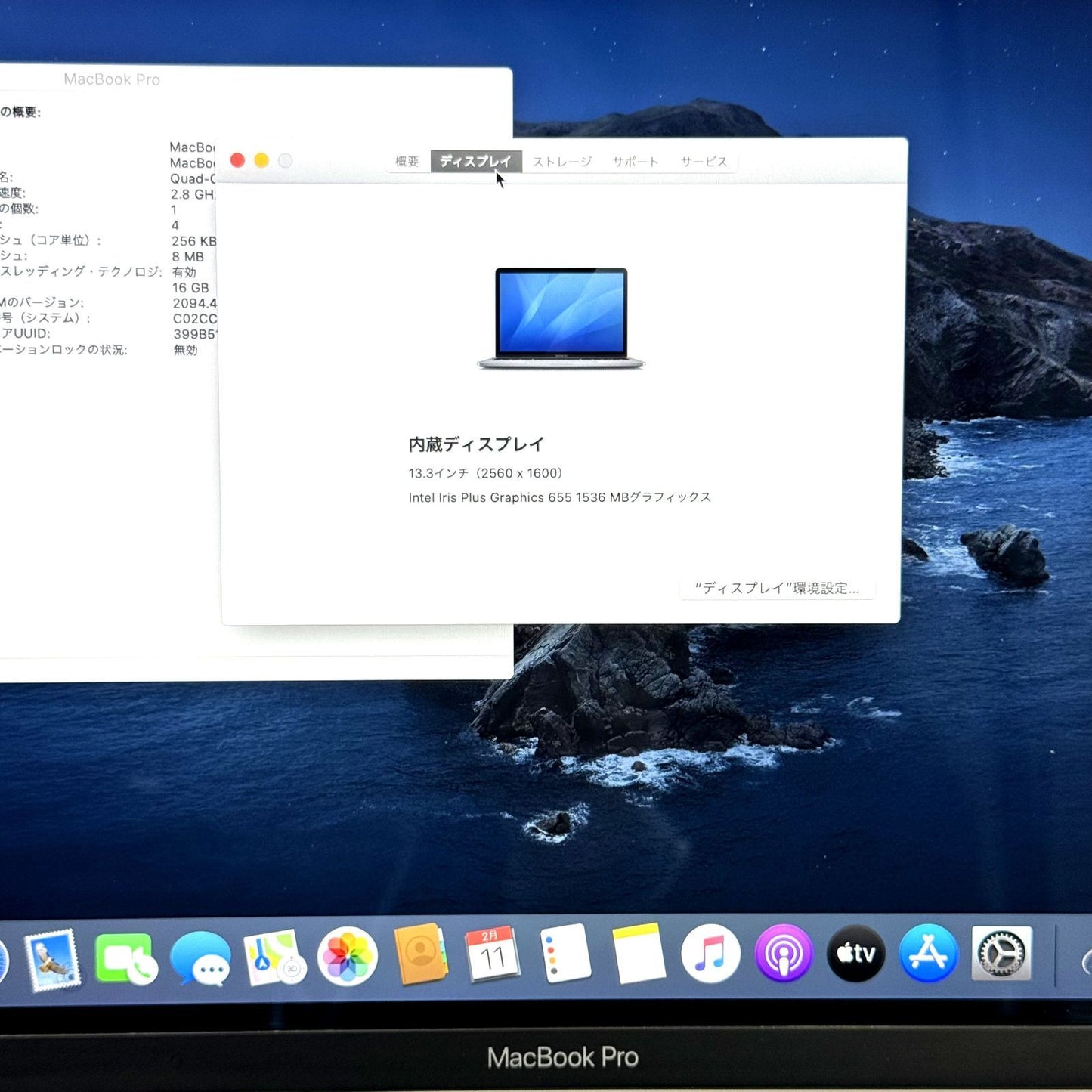Click the 2094.4 version value
Screen dimensions: 1092x1092
195,303
